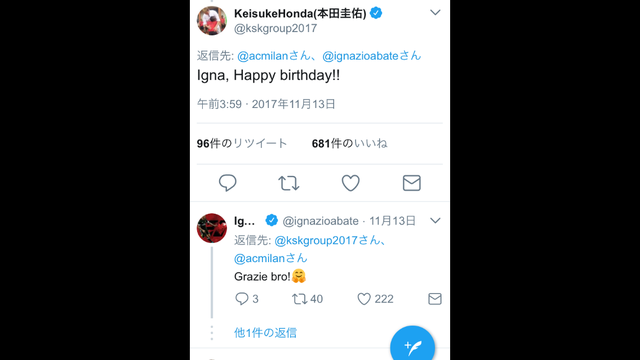The image size is (640, 360).
Task: Like the Grazie bro reply
Action: pos(375,299)
